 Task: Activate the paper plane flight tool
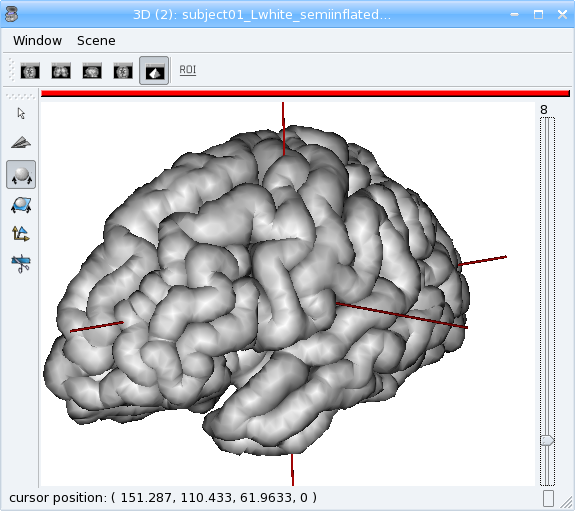click(x=21, y=143)
